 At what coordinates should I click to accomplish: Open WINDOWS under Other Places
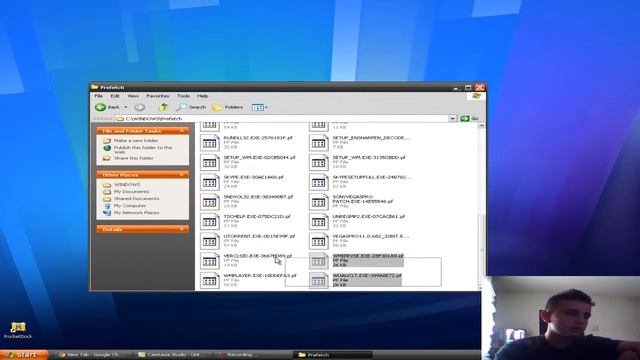[127, 184]
